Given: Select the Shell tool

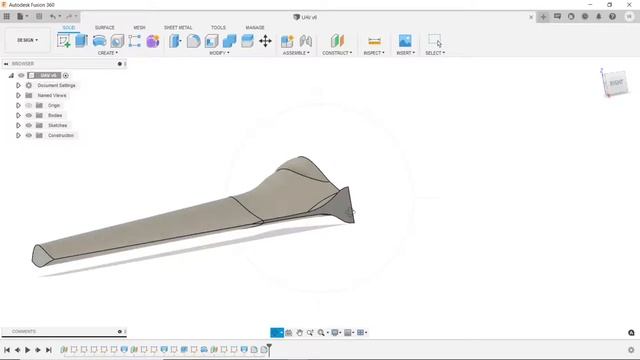Looking at the screenshot, I should click(211, 41).
